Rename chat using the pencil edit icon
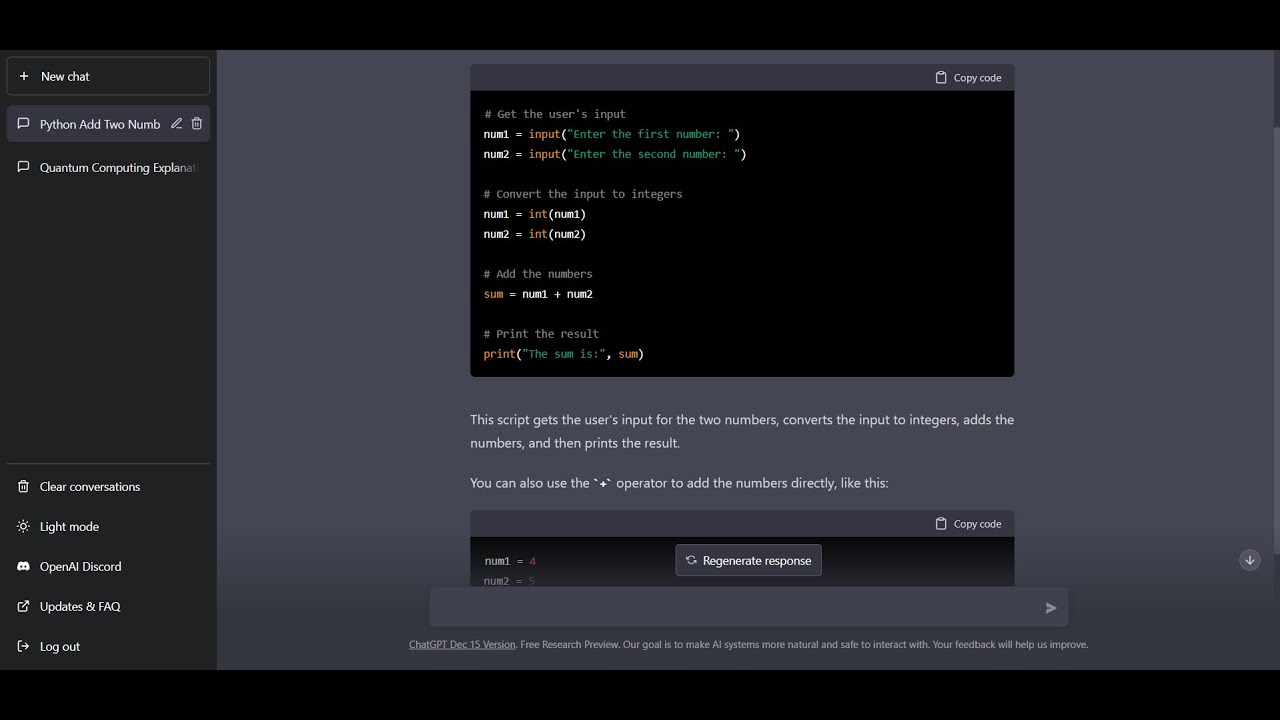 click(176, 124)
